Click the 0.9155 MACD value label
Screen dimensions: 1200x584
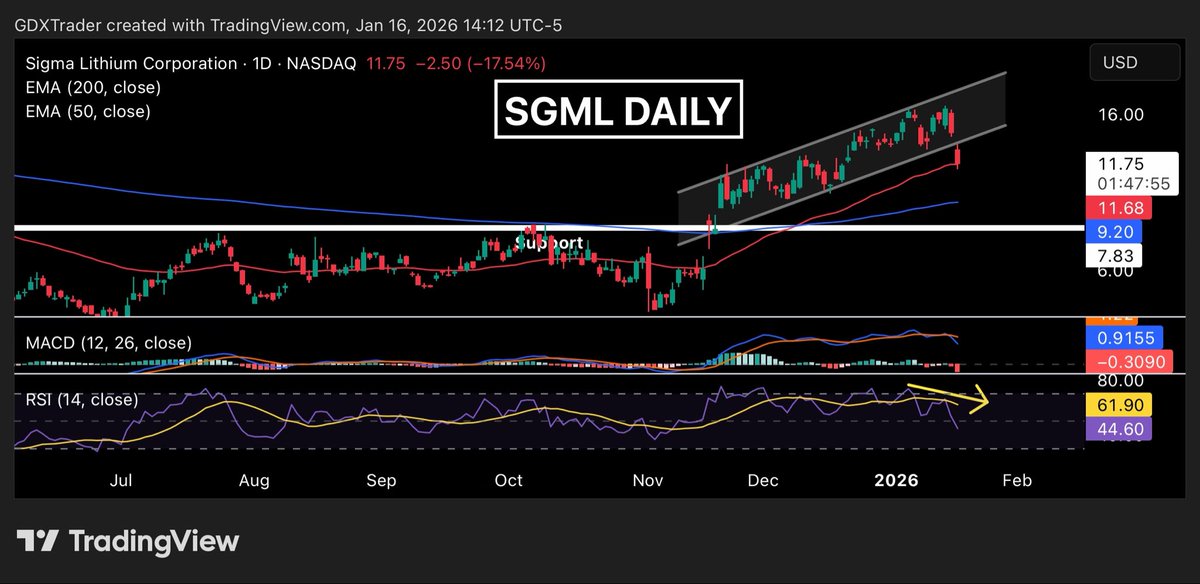pos(1126,339)
